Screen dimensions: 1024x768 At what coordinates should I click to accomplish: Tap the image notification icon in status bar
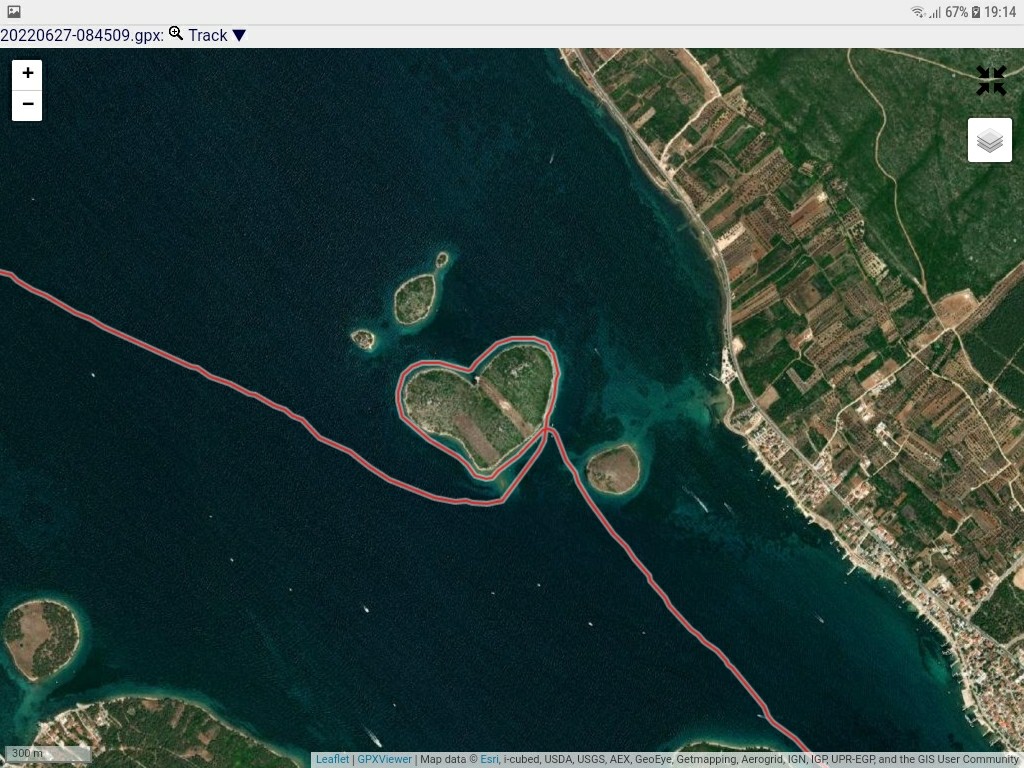click(x=14, y=11)
